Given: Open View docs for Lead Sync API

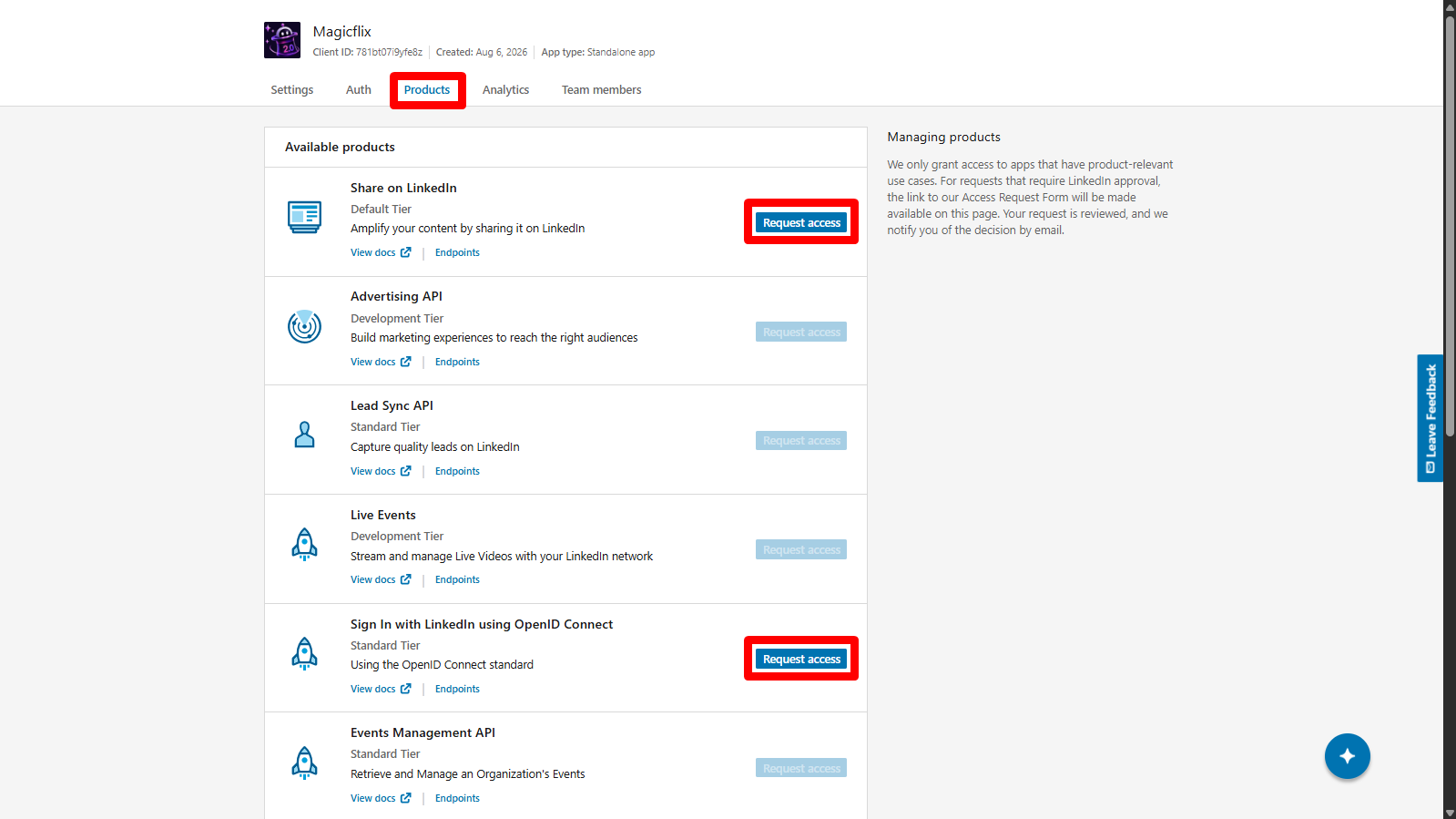Looking at the screenshot, I should [381, 471].
